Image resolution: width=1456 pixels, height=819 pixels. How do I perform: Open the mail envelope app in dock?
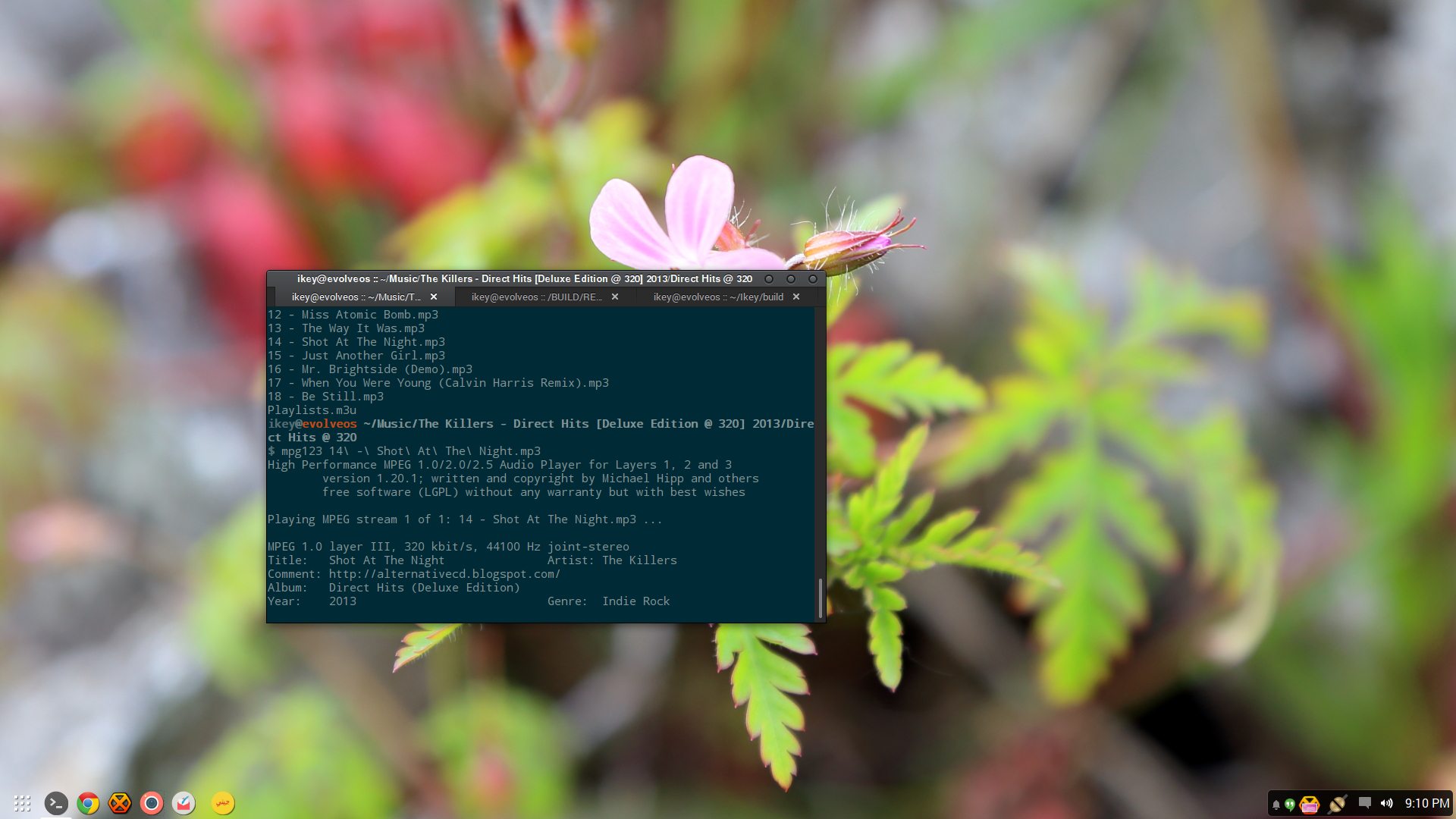(184, 803)
